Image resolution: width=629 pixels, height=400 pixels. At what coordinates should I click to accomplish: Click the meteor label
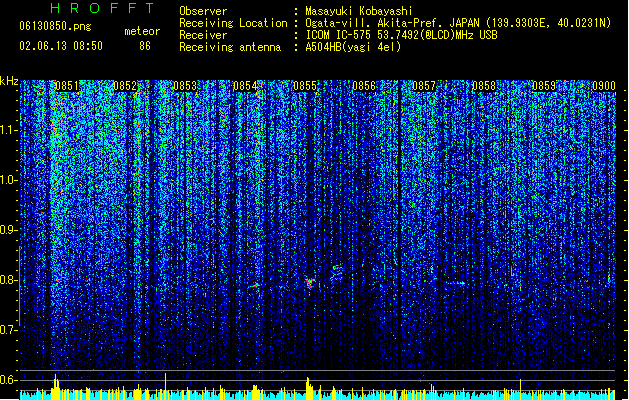(142, 31)
